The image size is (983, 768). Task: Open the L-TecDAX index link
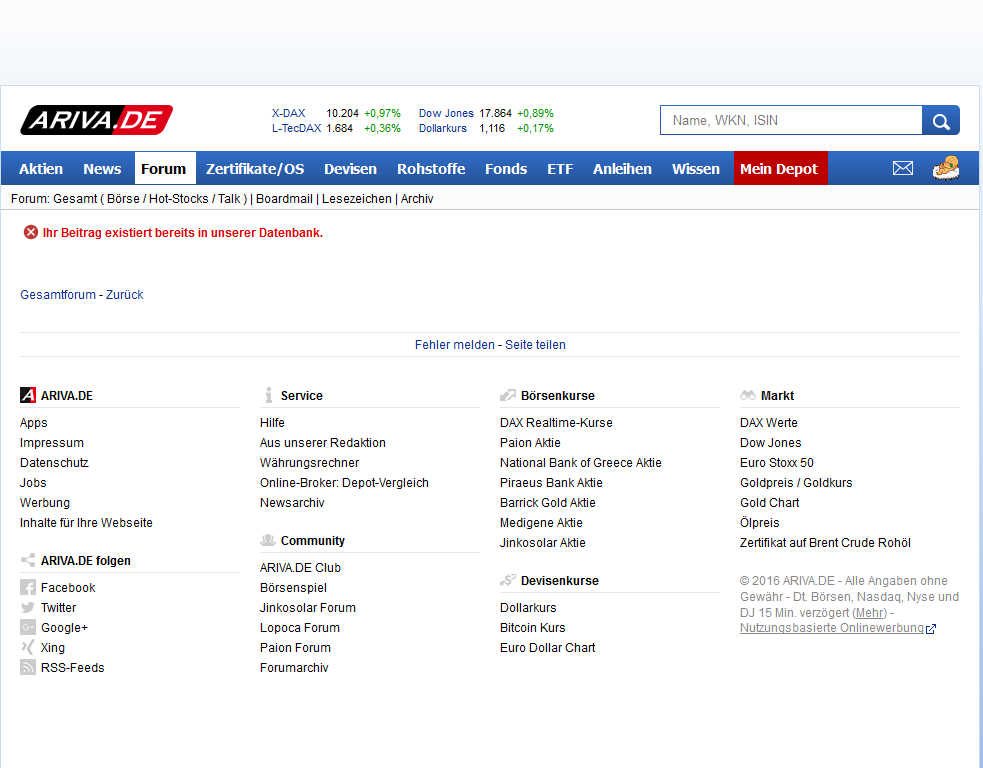coord(296,129)
